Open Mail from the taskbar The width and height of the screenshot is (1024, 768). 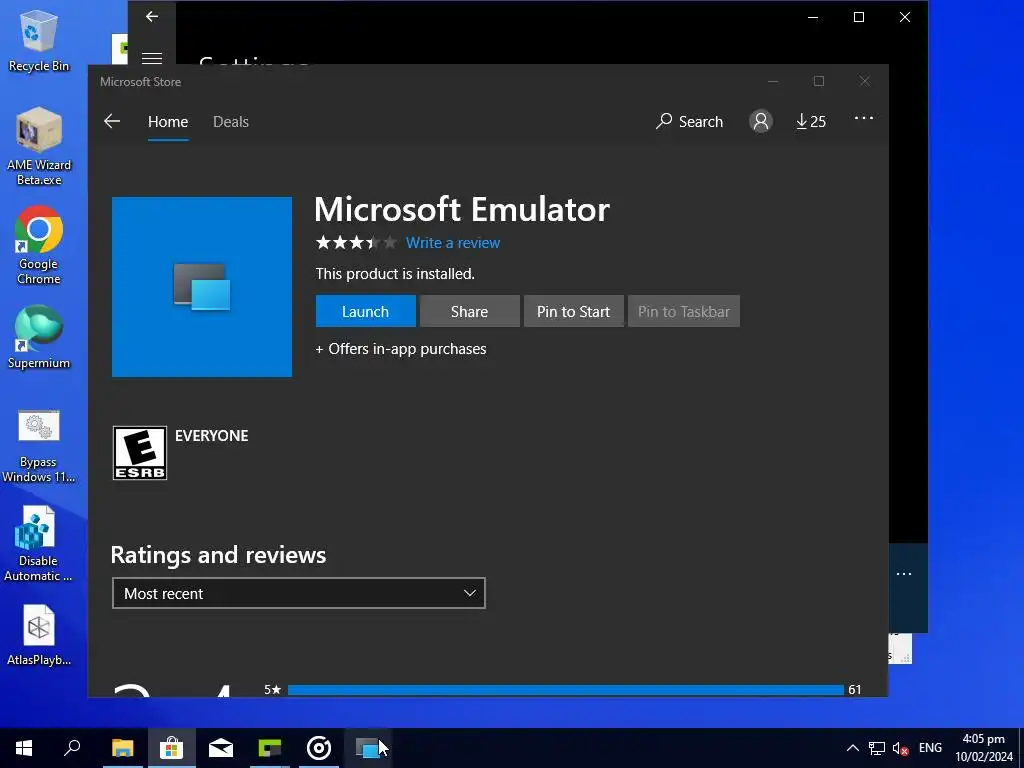tap(221, 748)
